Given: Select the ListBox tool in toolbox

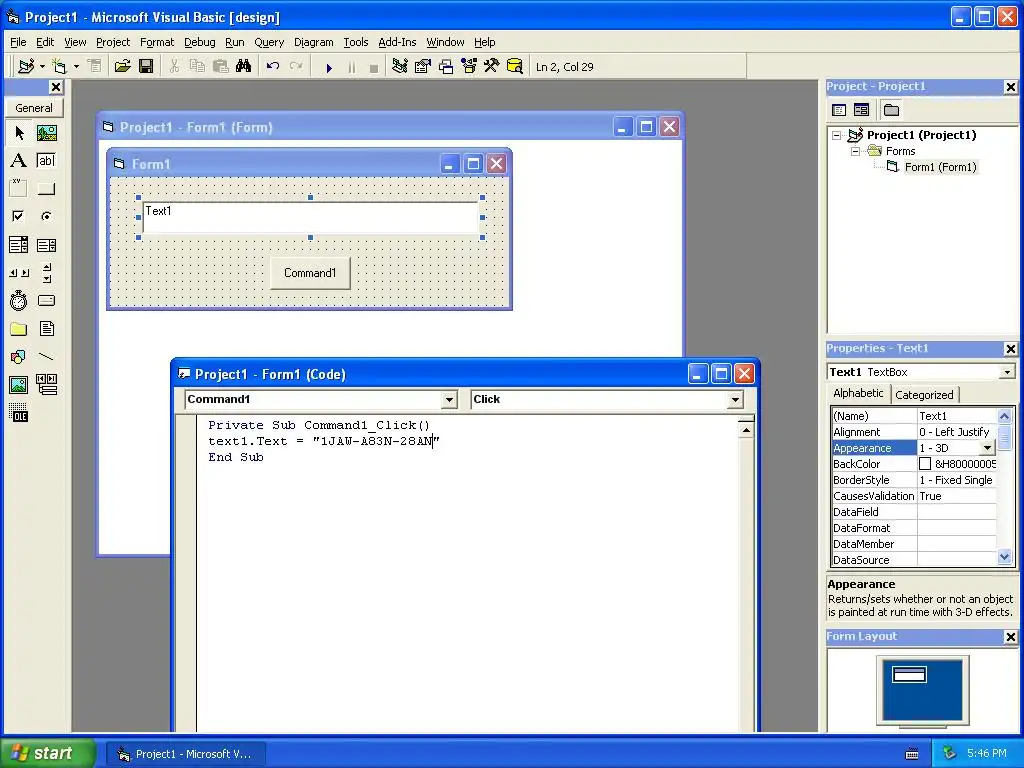Looking at the screenshot, I should tap(46, 245).
